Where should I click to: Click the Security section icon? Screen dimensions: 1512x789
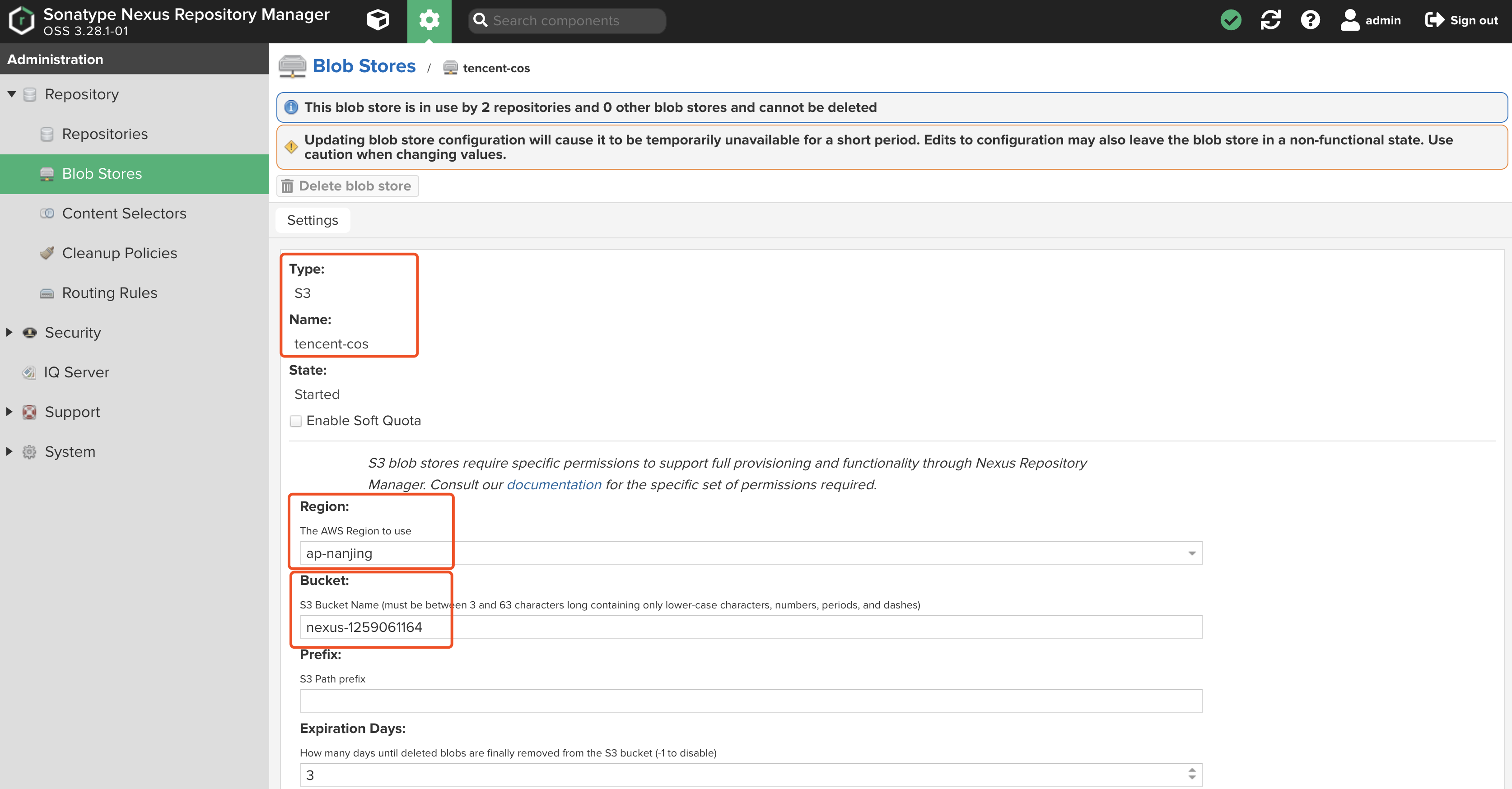coord(30,332)
